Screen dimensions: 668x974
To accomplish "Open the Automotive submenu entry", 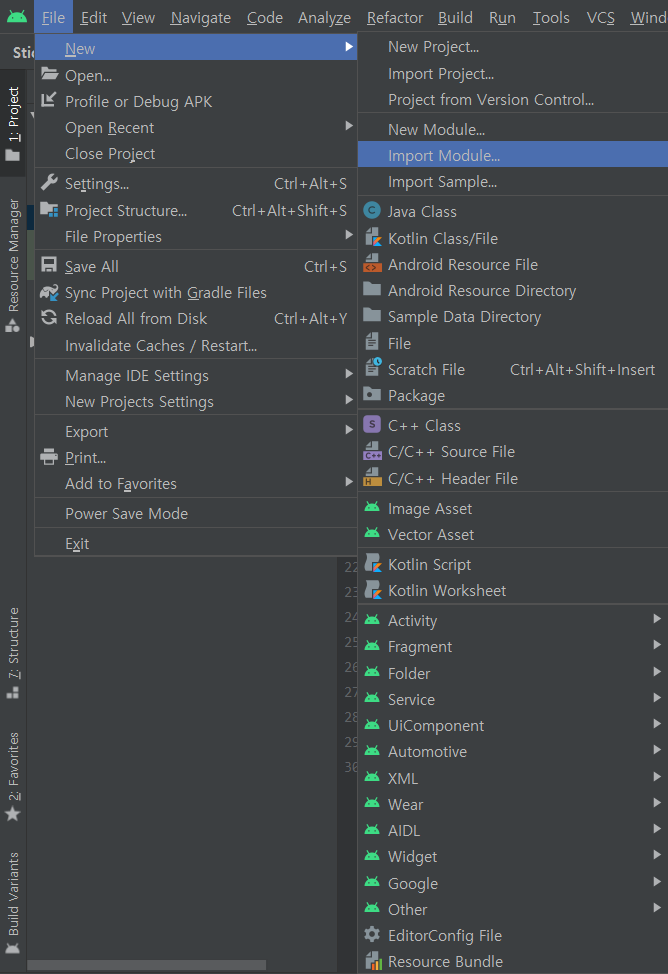I will tap(513, 752).
